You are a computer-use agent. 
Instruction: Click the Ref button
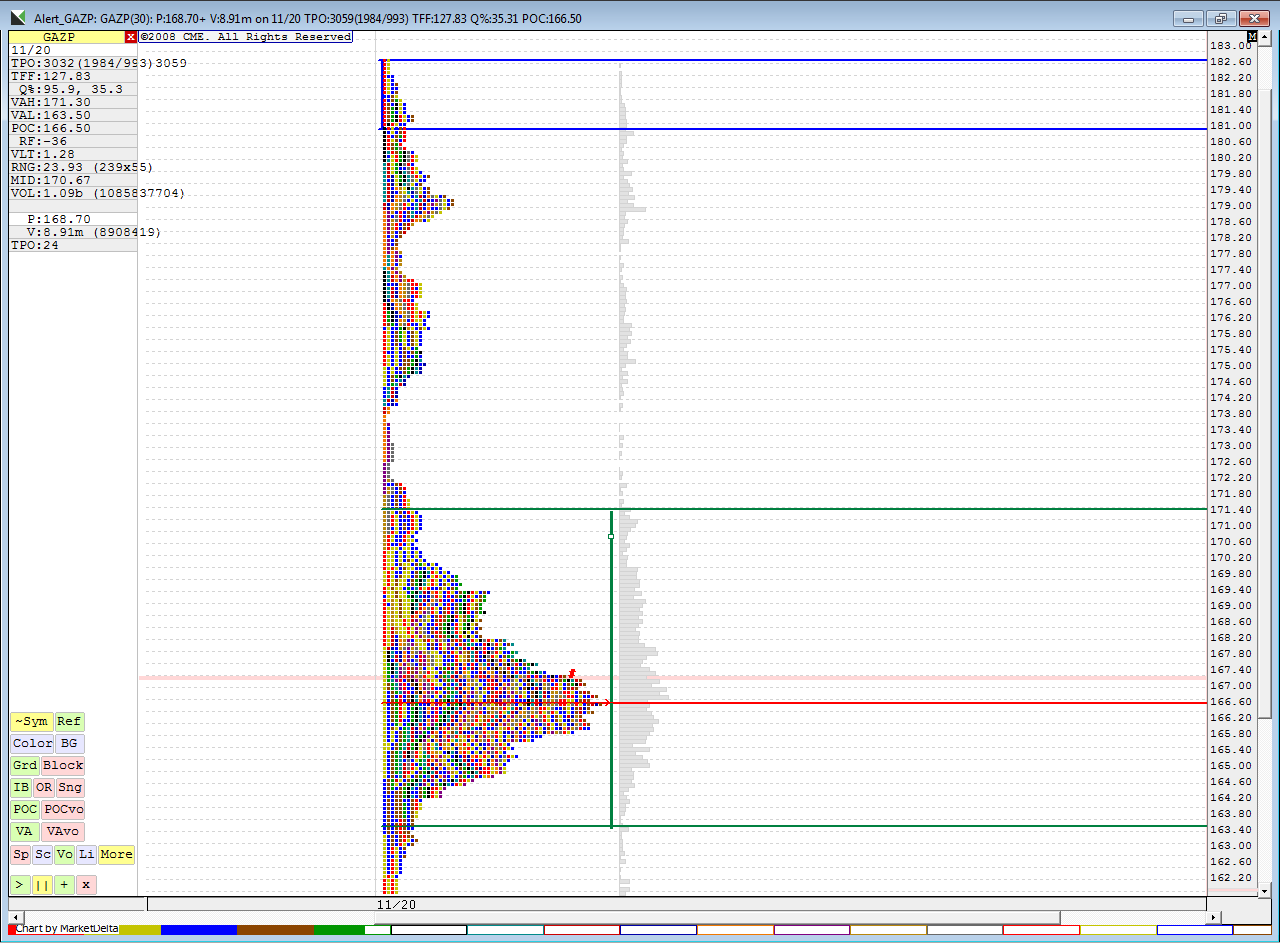point(69,722)
